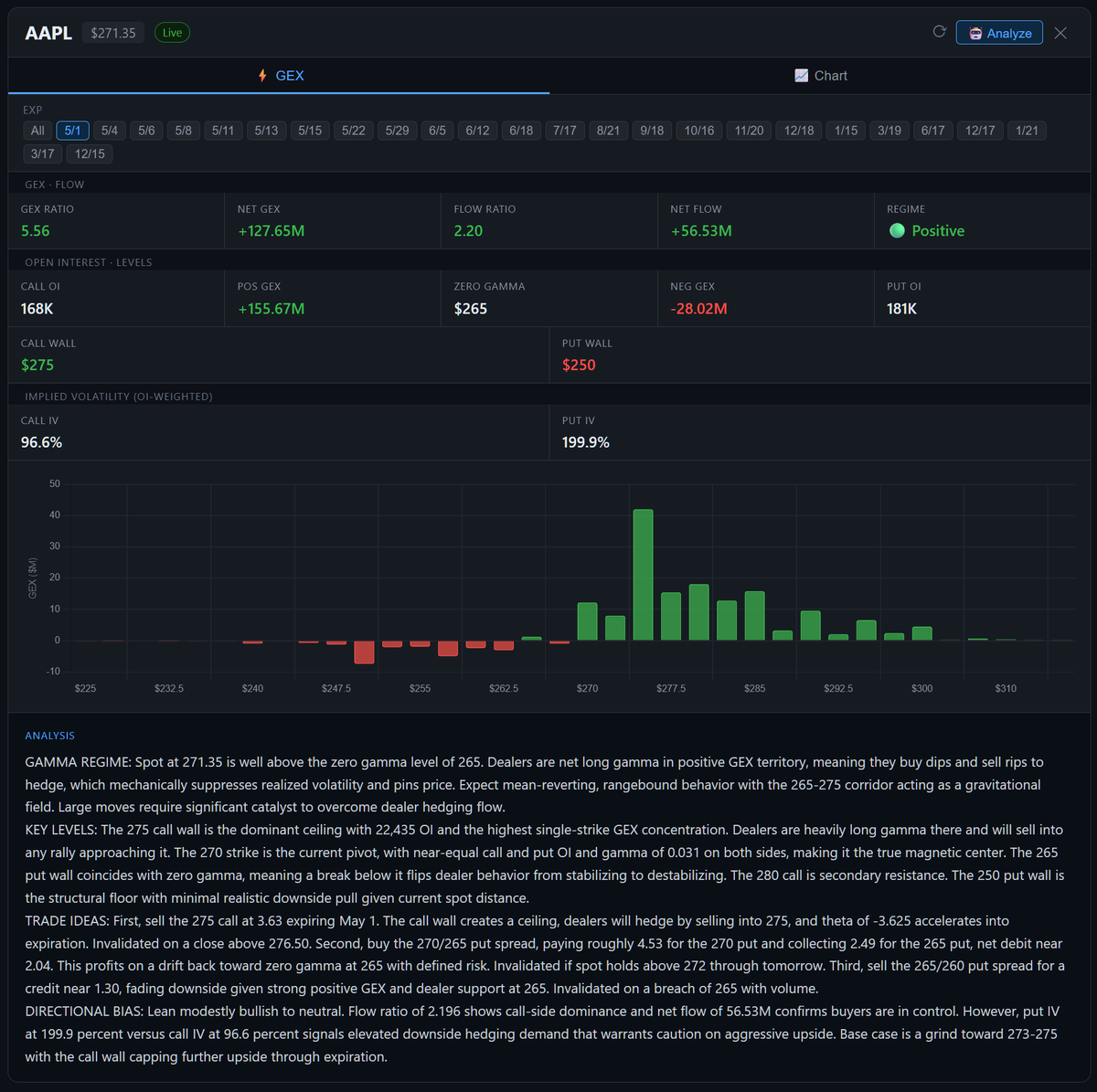This screenshot has height=1092, width=1097.
Task: Pick the 3/19 expiration chip
Action: click(x=889, y=131)
